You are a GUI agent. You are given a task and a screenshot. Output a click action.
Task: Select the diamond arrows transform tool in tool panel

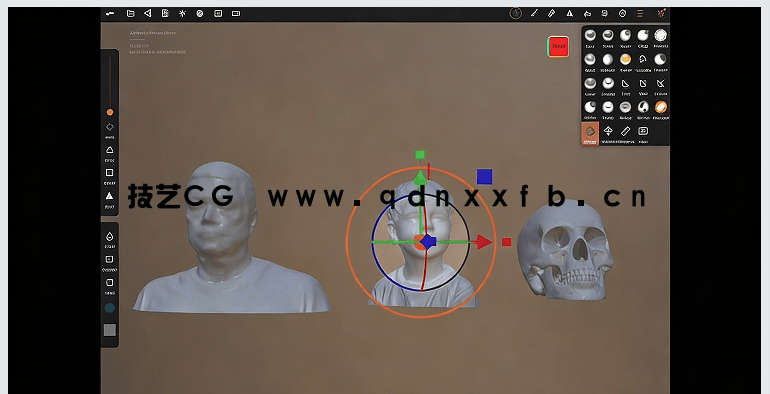pyautogui.click(x=608, y=131)
